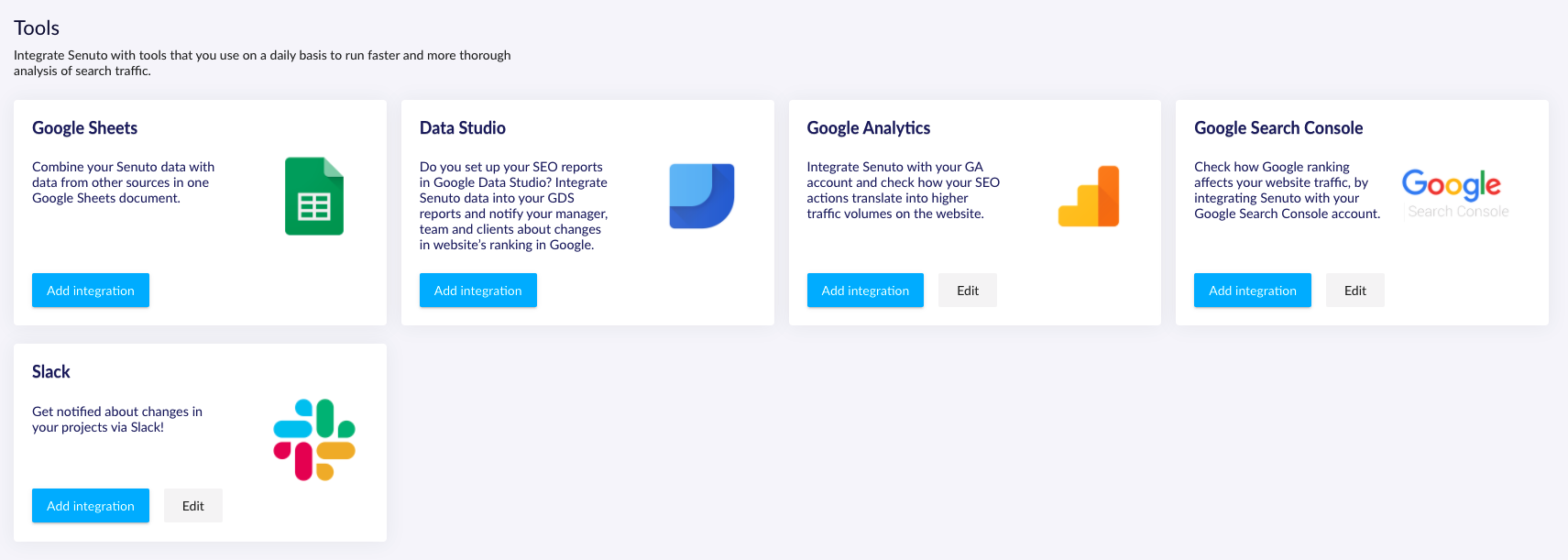Click the green Google Sheets icon
This screenshot has width=1568, height=560.
pyautogui.click(x=314, y=196)
